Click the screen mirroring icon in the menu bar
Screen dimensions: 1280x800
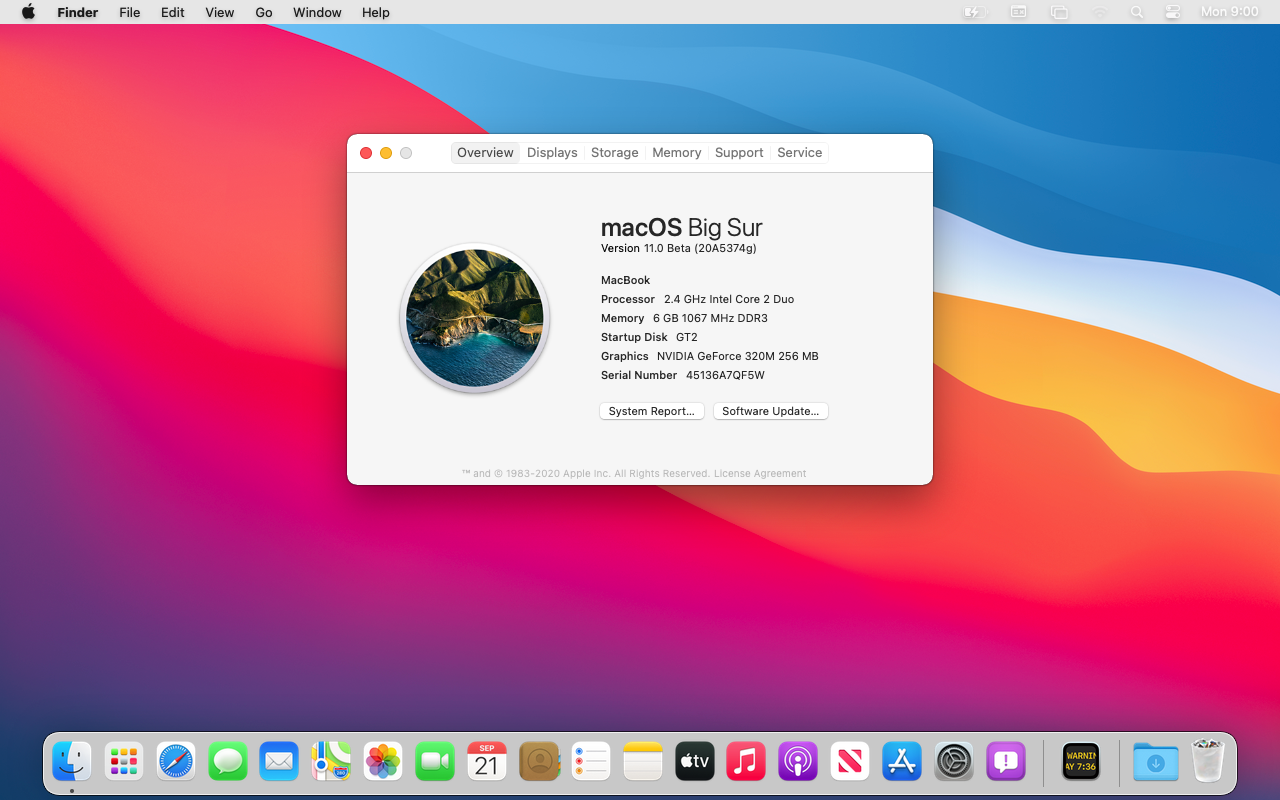pyautogui.click(x=1059, y=12)
